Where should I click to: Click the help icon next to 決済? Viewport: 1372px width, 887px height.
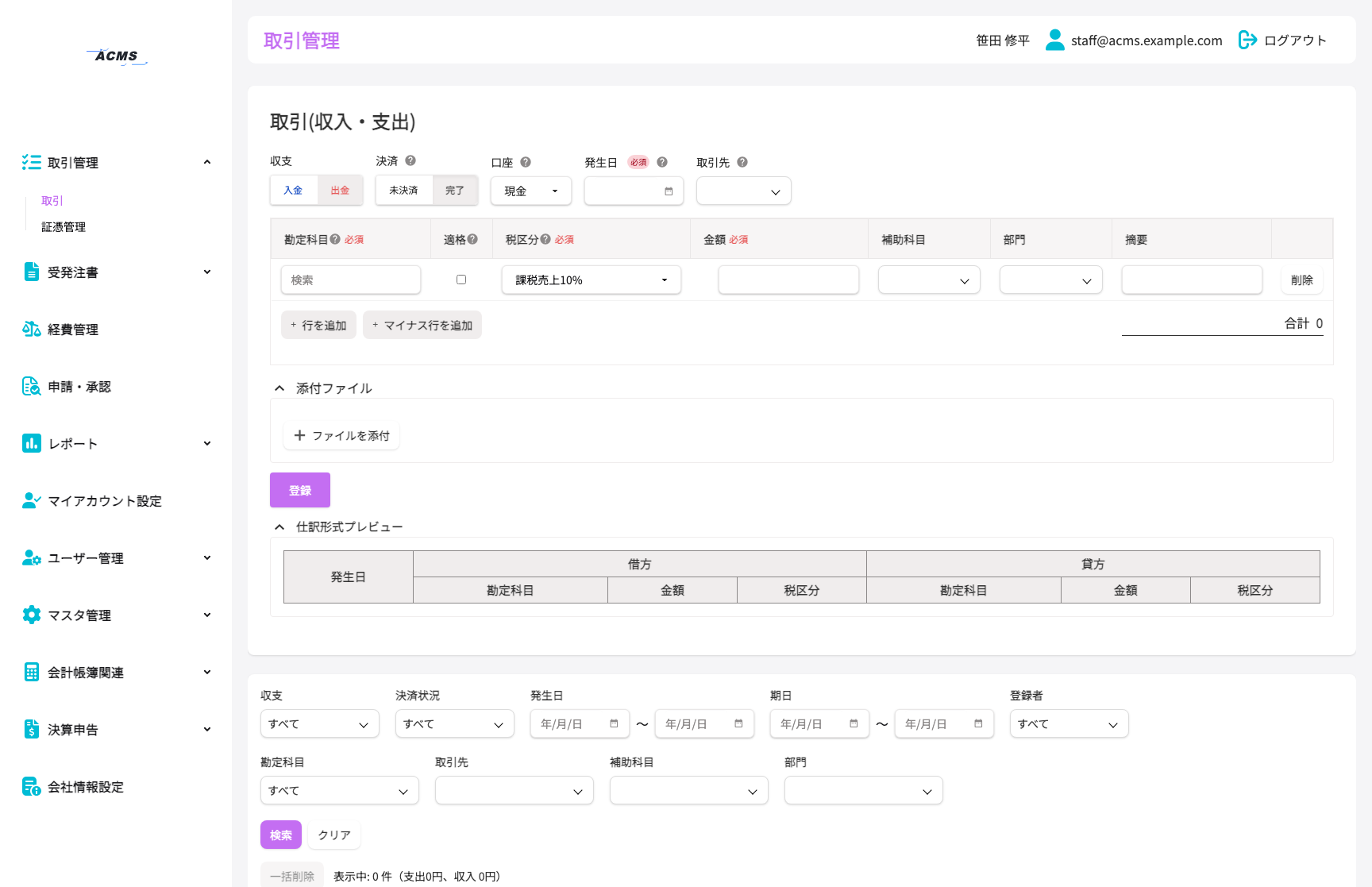(x=410, y=160)
